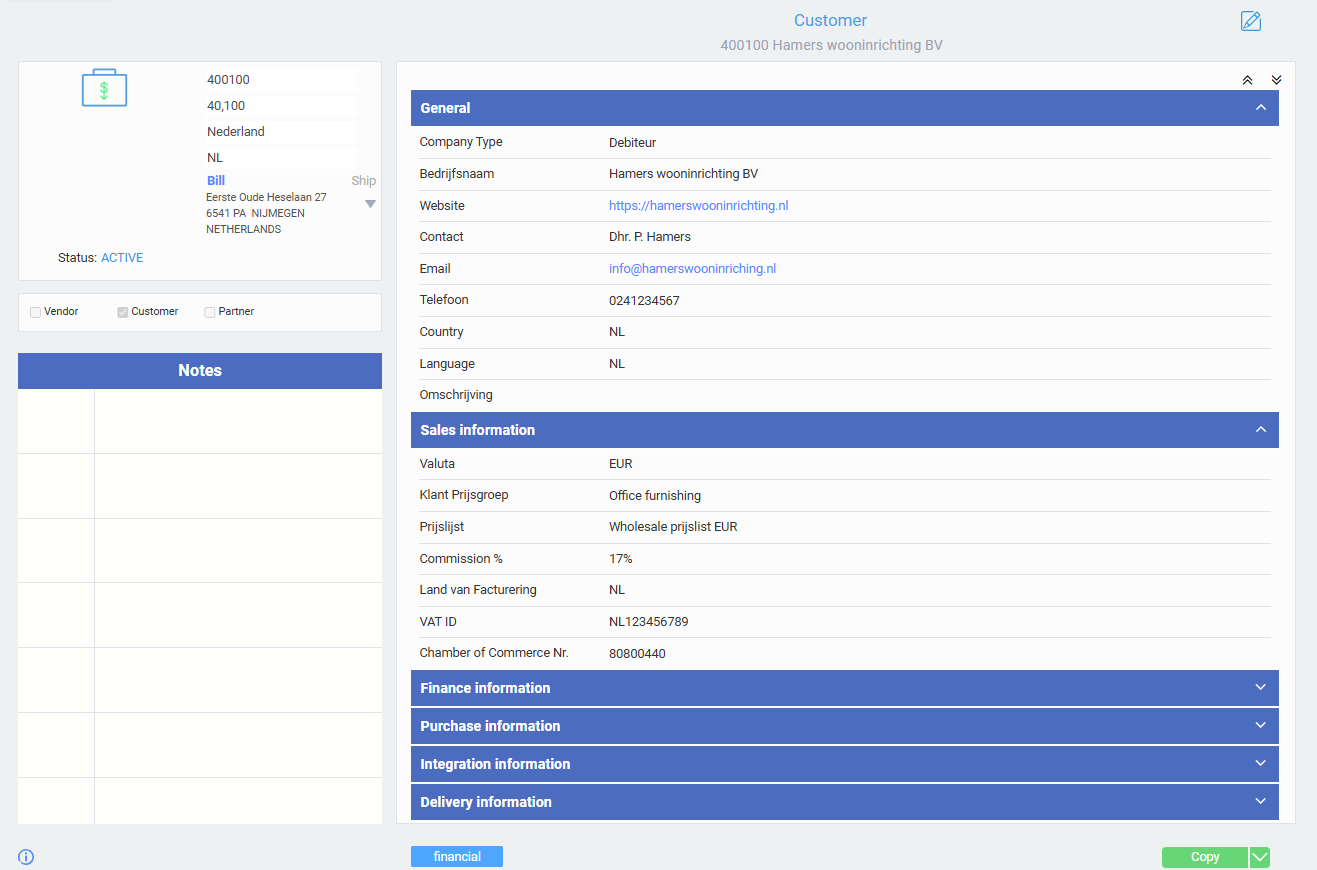Click the financial button
This screenshot has width=1317, height=870.
point(457,857)
